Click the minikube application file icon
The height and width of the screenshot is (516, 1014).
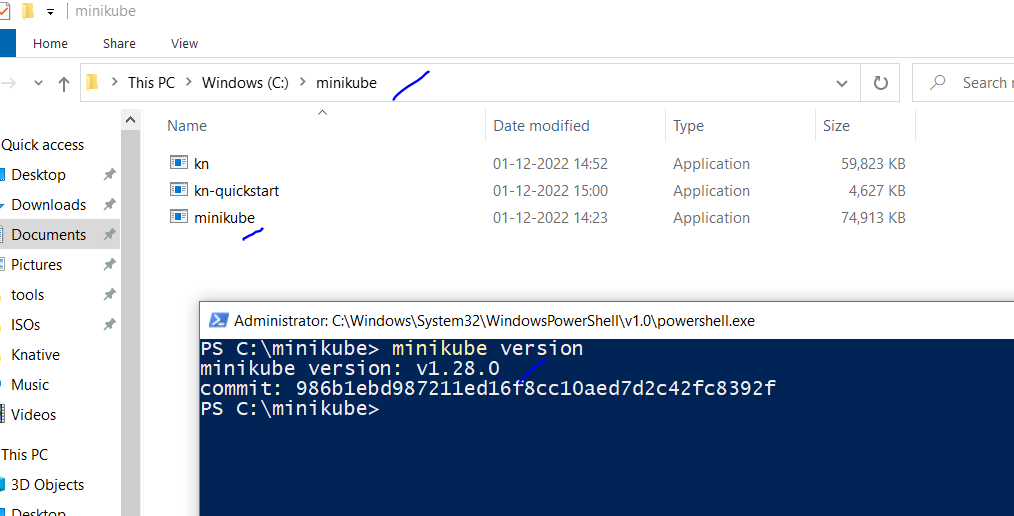point(179,217)
